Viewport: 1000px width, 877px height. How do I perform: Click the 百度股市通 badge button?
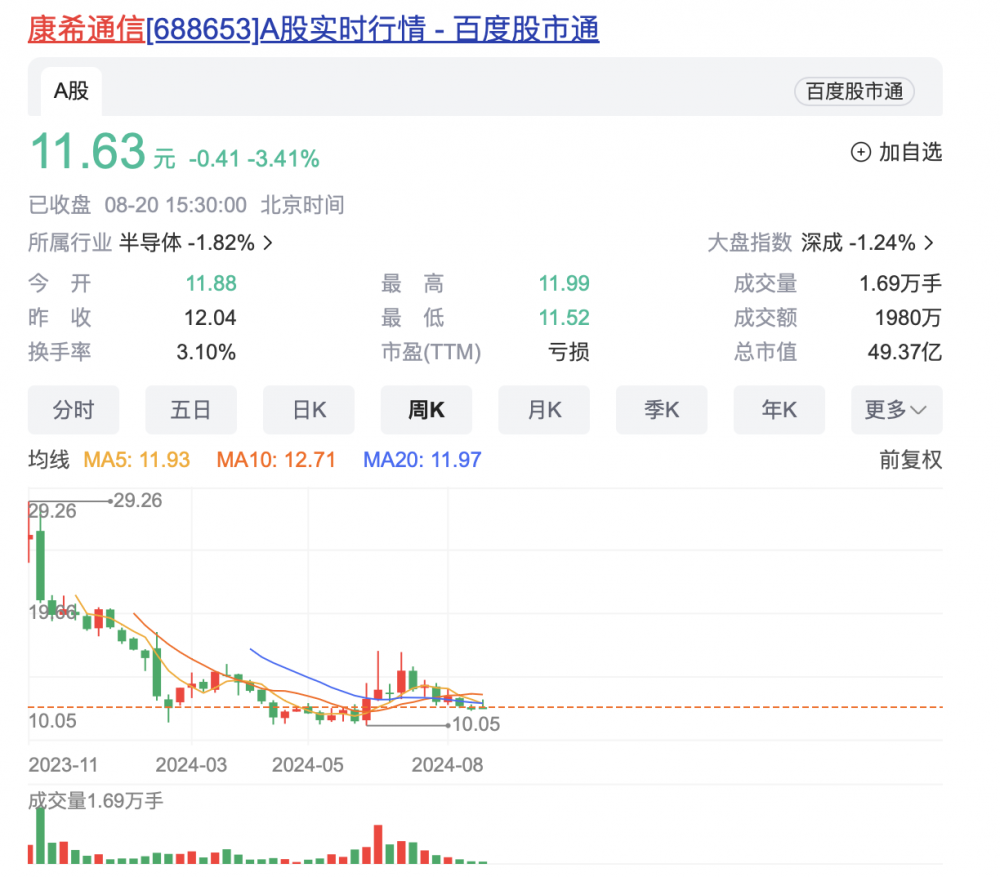point(854,91)
